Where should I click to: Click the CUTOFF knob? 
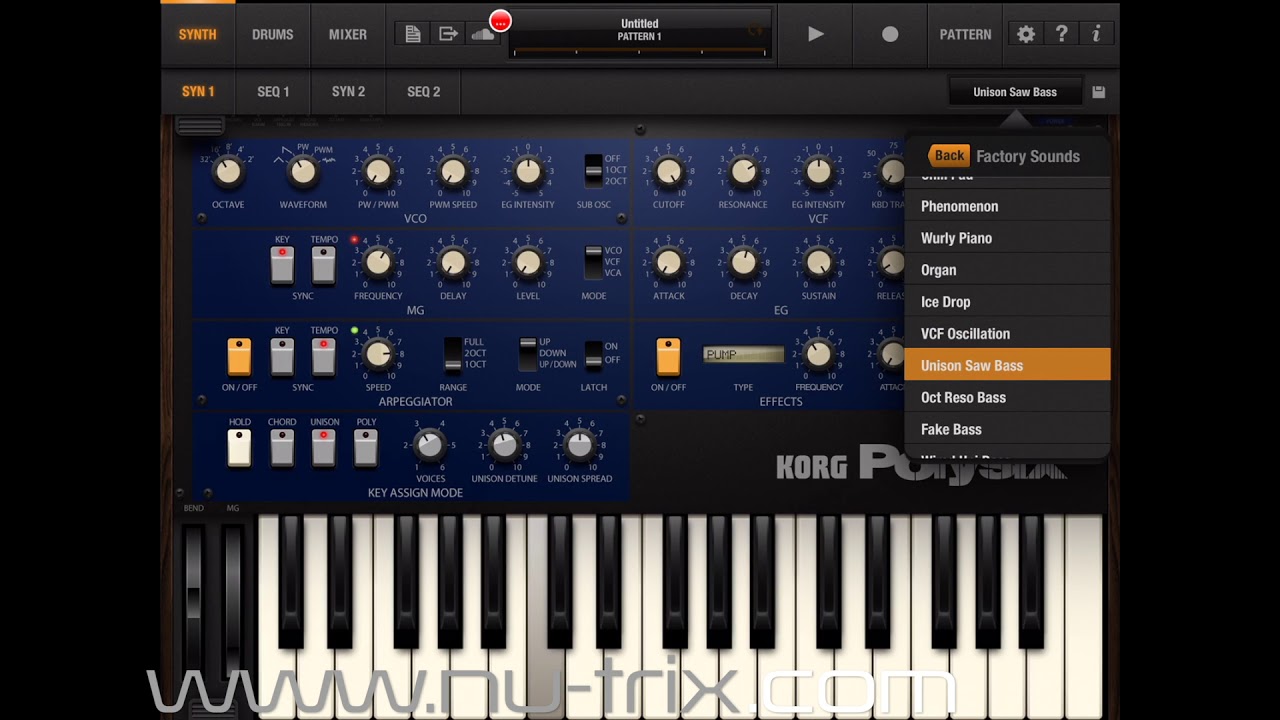668,171
